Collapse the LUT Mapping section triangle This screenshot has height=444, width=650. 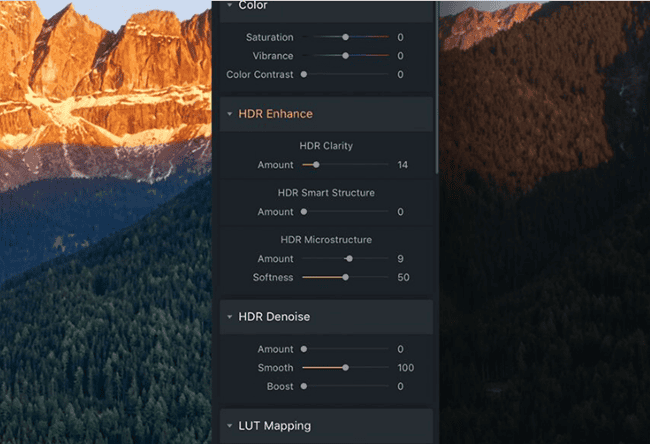[230, 426]
